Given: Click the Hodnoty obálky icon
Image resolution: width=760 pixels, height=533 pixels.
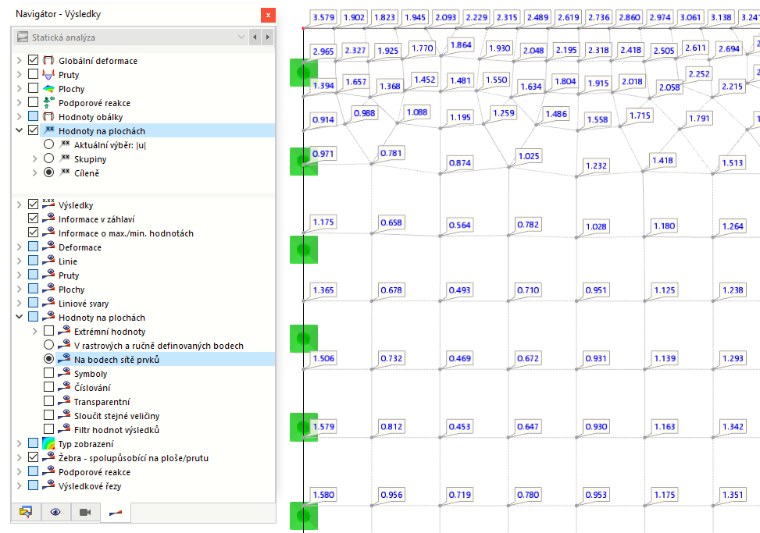Looking at the screenshot, I should (48, 117).
